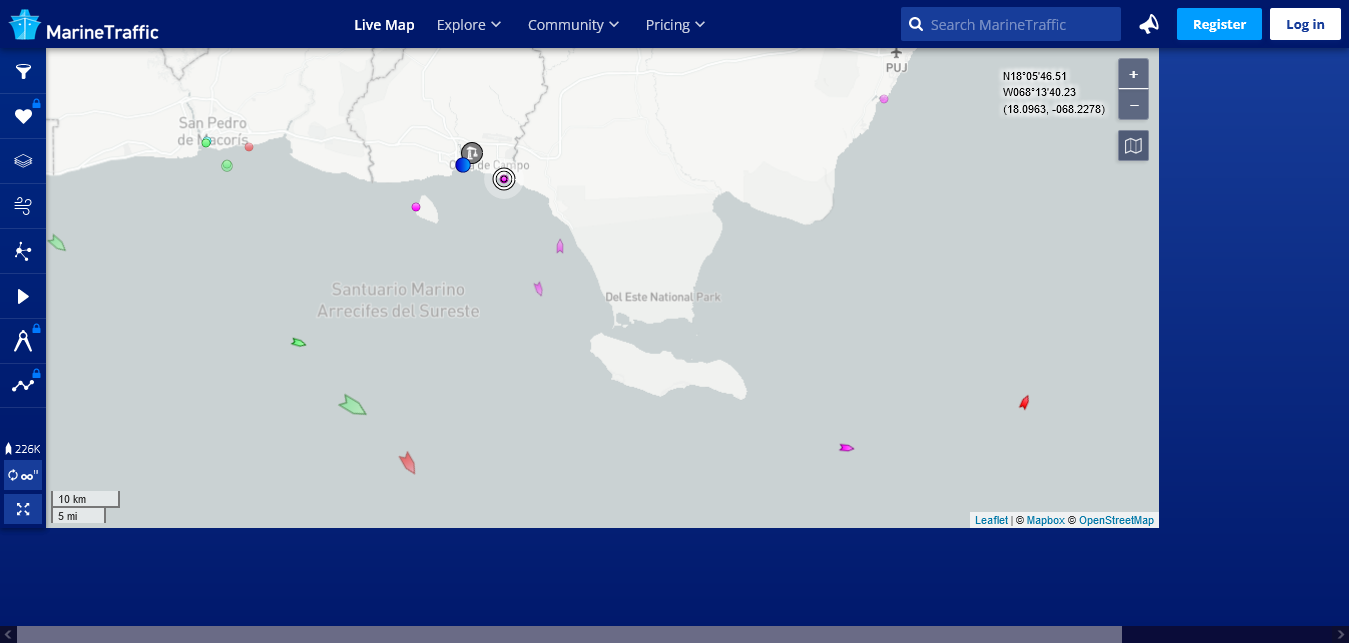Select the northern pink vessel marker
1349x643 pixels.
(x=560, y=246)
